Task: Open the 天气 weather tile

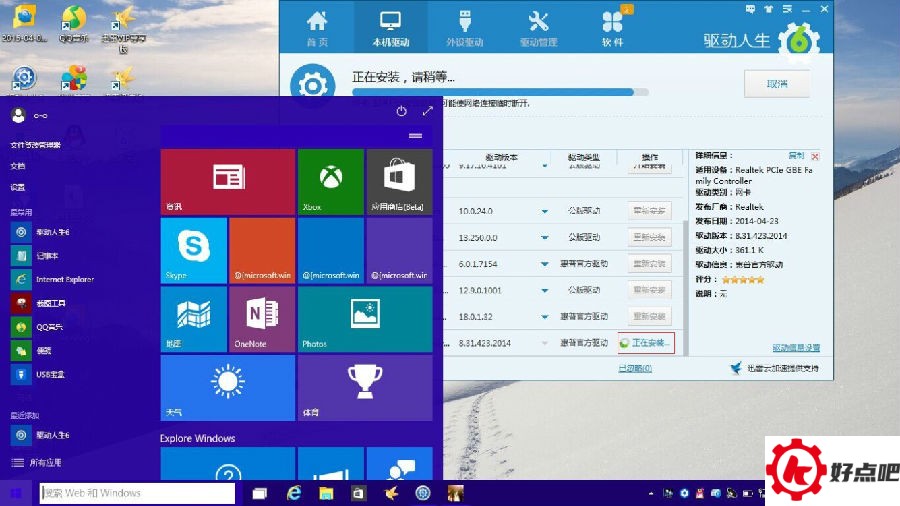Action: point(228,388)
